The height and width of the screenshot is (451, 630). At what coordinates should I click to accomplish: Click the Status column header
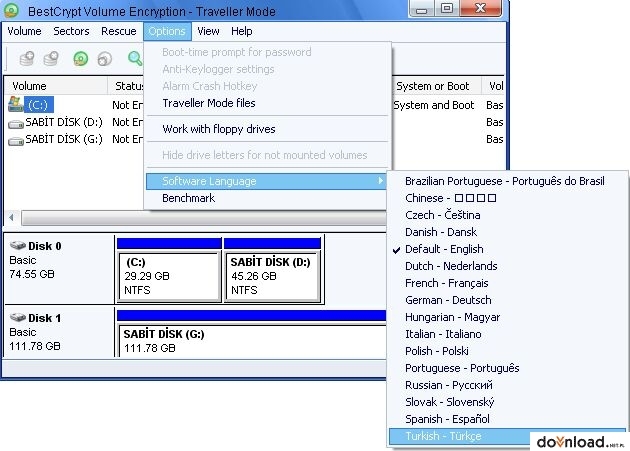tap(126, 86)
